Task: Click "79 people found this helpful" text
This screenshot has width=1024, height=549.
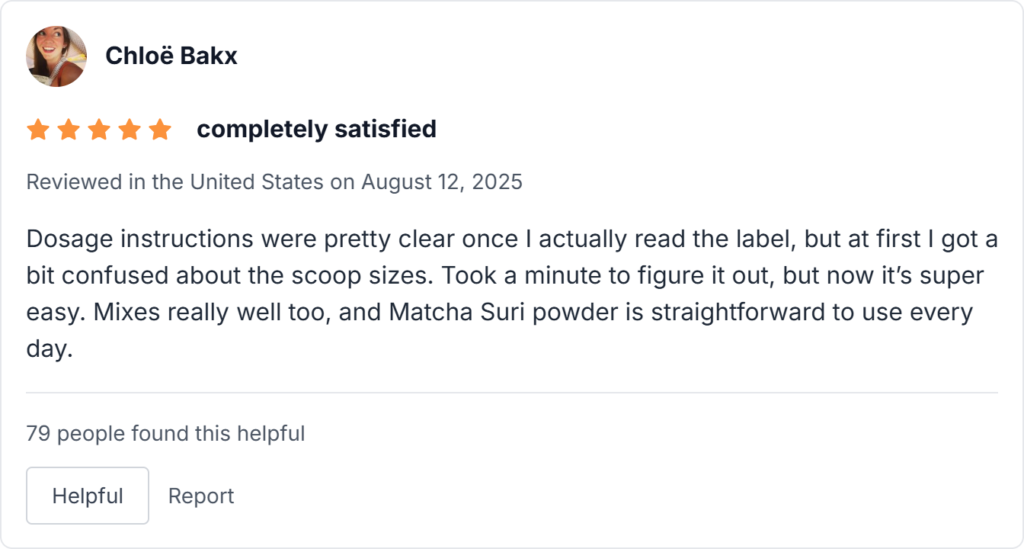Action: point(165,434)
